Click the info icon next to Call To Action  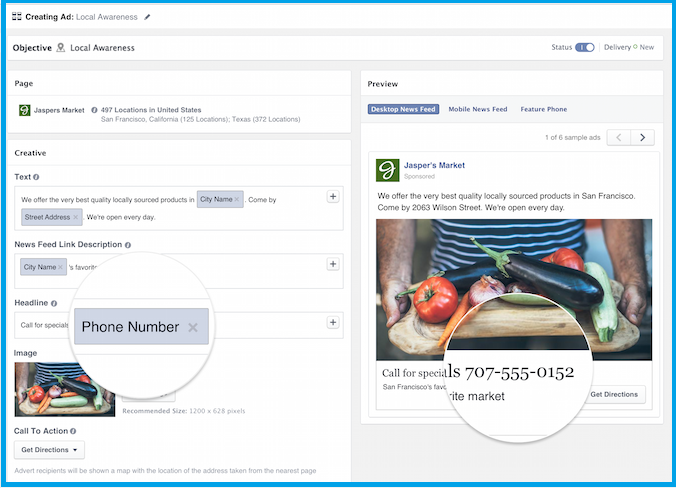click(75, 431)
